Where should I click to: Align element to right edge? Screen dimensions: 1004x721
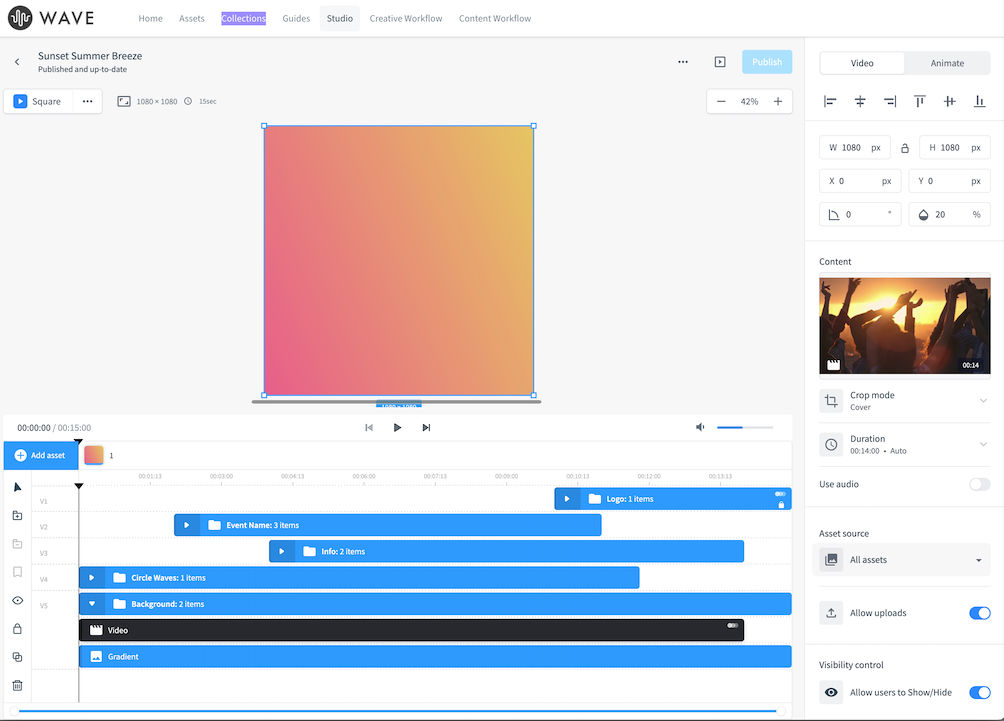tap(890, 101)
